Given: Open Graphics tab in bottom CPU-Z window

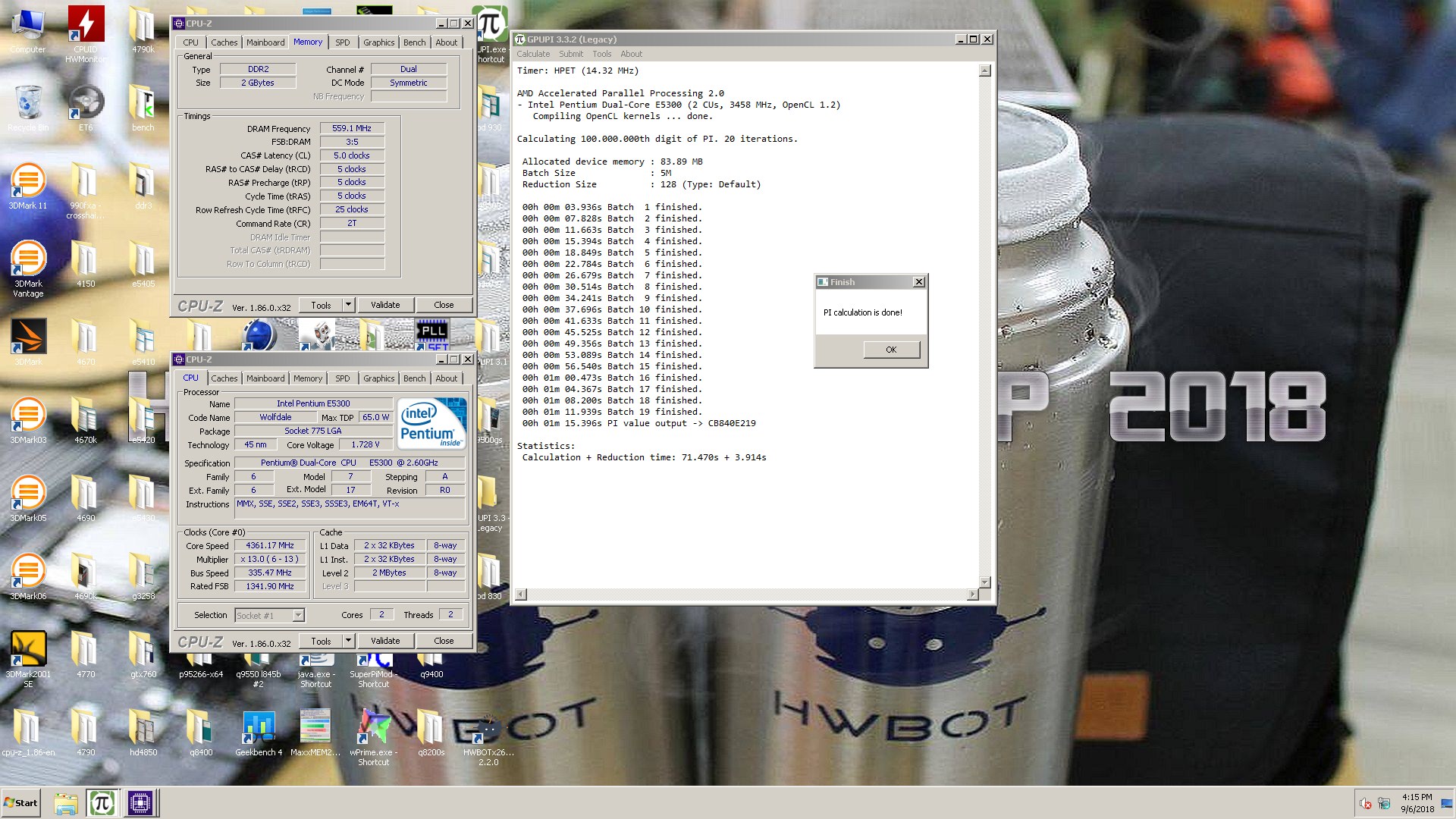Looking at the screenshot, I should (379, 378).
